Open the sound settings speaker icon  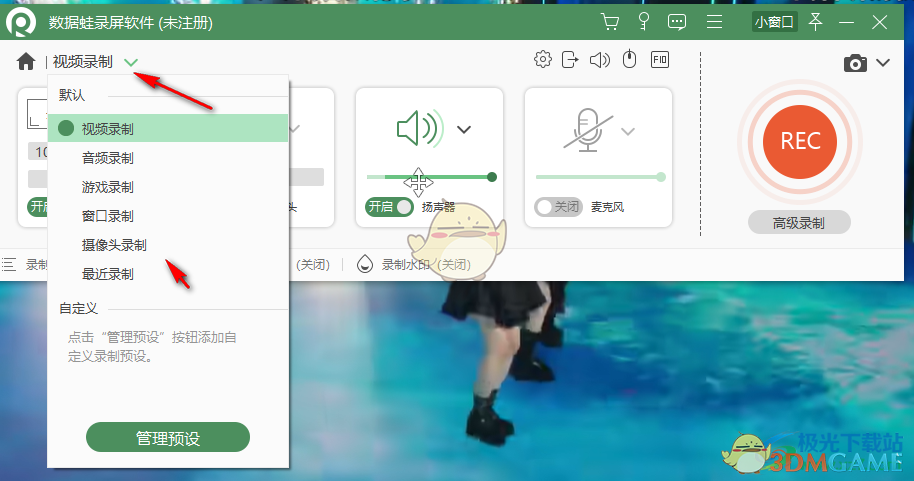coord(600,59)
